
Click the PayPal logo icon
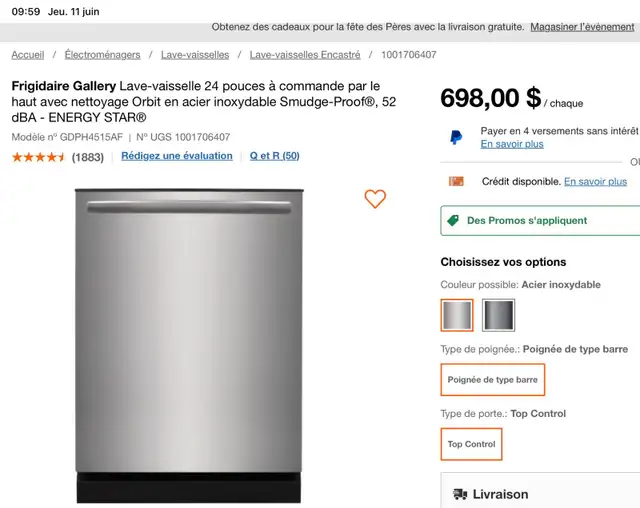456,138
